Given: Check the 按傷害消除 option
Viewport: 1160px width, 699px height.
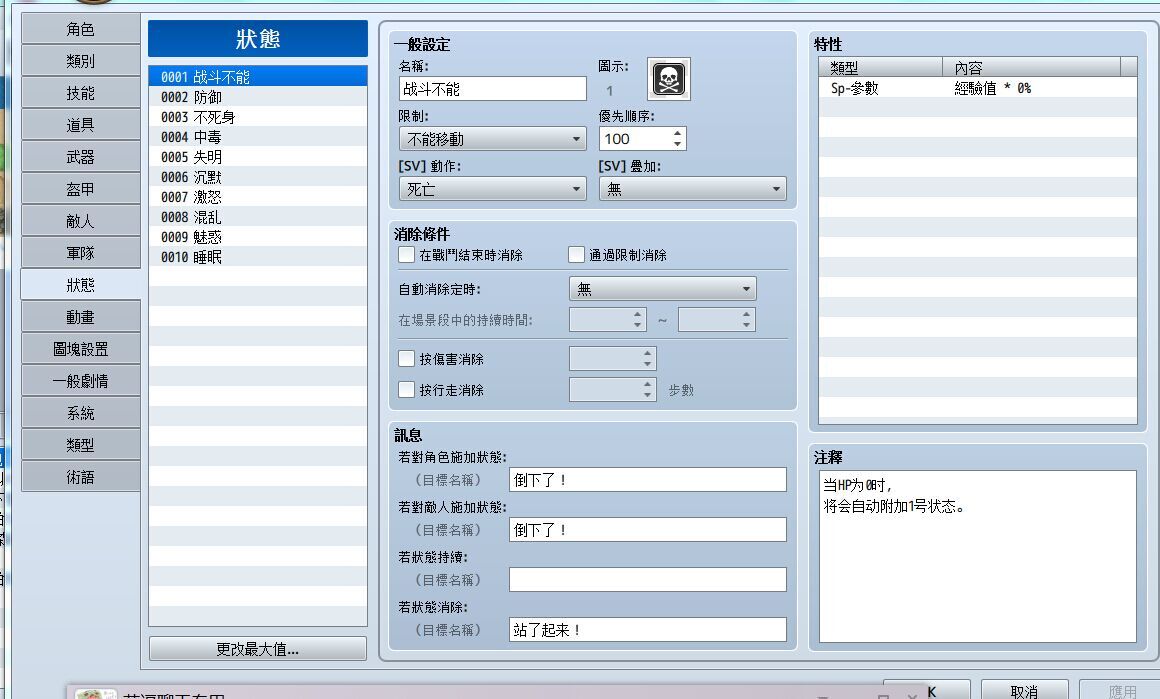Looking at the screenshot, I should click(x=406, y=359).
